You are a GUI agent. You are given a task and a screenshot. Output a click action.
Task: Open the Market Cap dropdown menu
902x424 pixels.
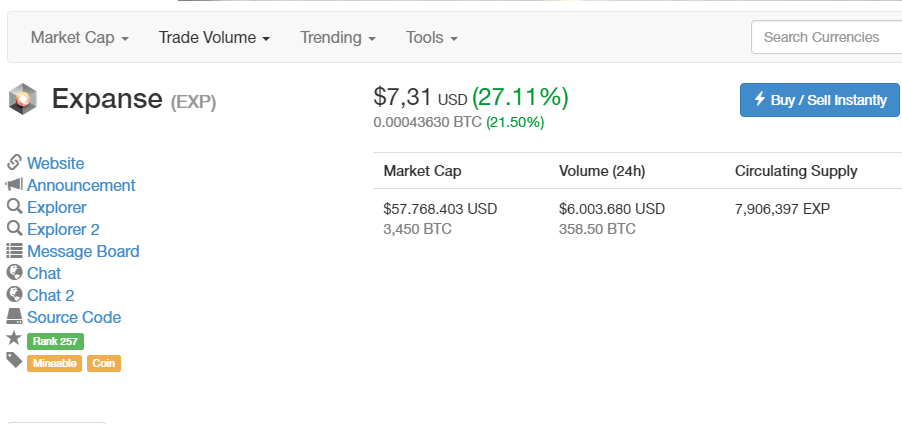[80, 38]
